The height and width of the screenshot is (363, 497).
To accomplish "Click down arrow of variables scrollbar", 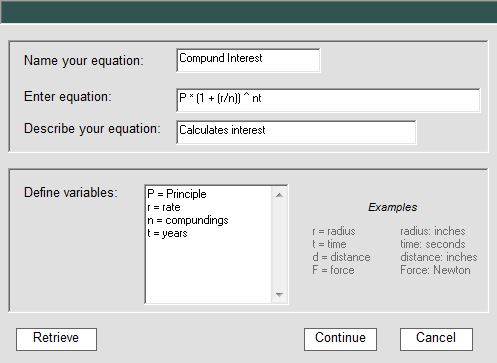I will (x=279, y=294).
